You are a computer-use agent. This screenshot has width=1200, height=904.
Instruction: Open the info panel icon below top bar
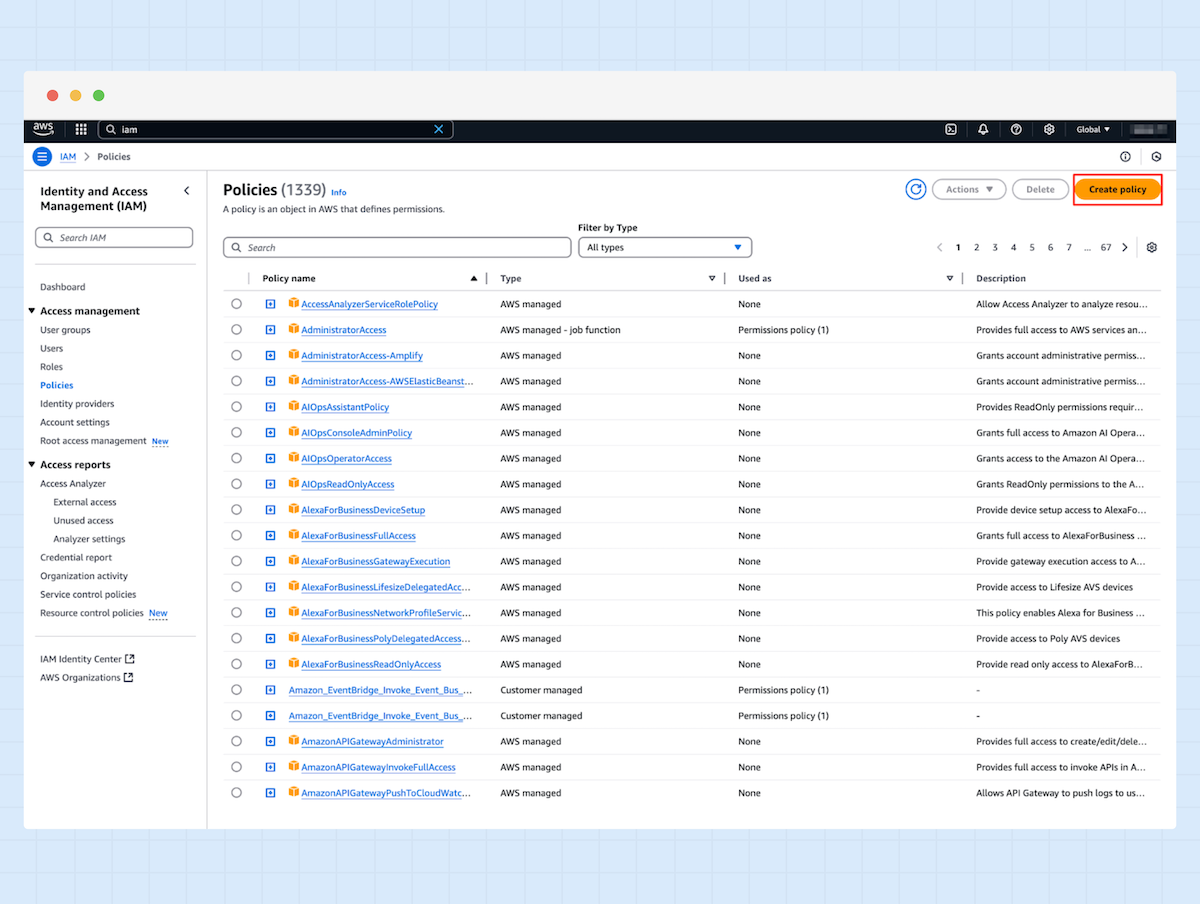pyautogui.click(x=1125, y=157)
